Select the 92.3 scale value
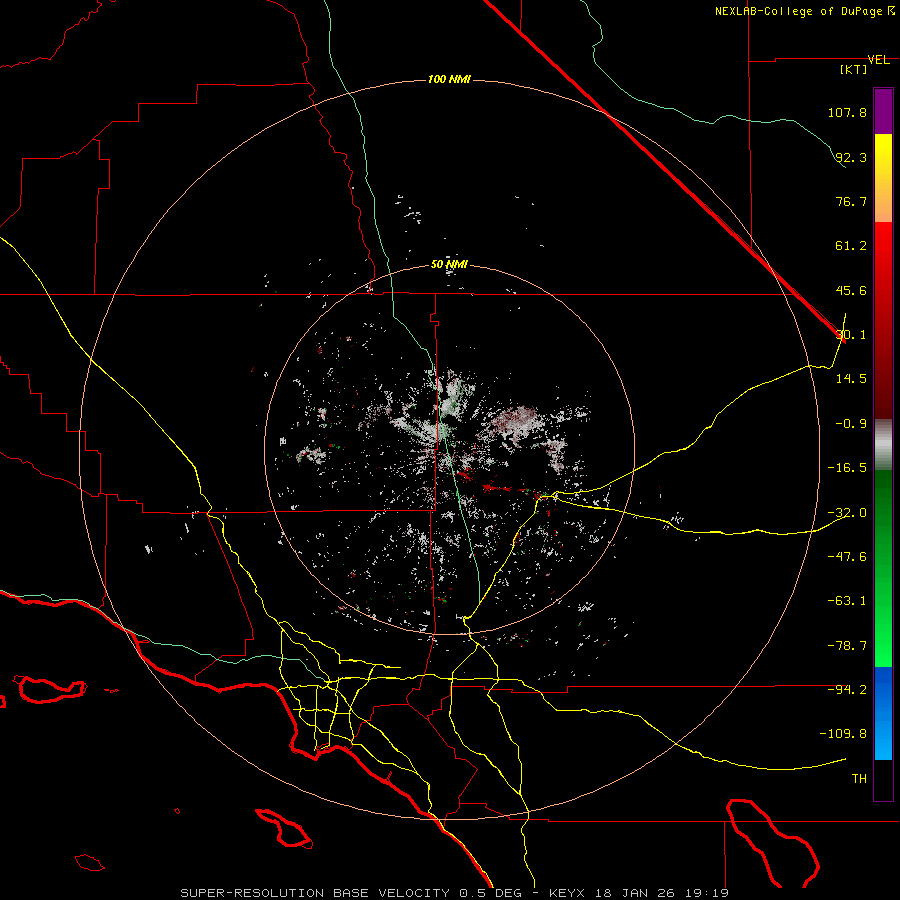Image resolution: width=900 pixels, height=900 pixels. tap(851, 157)
